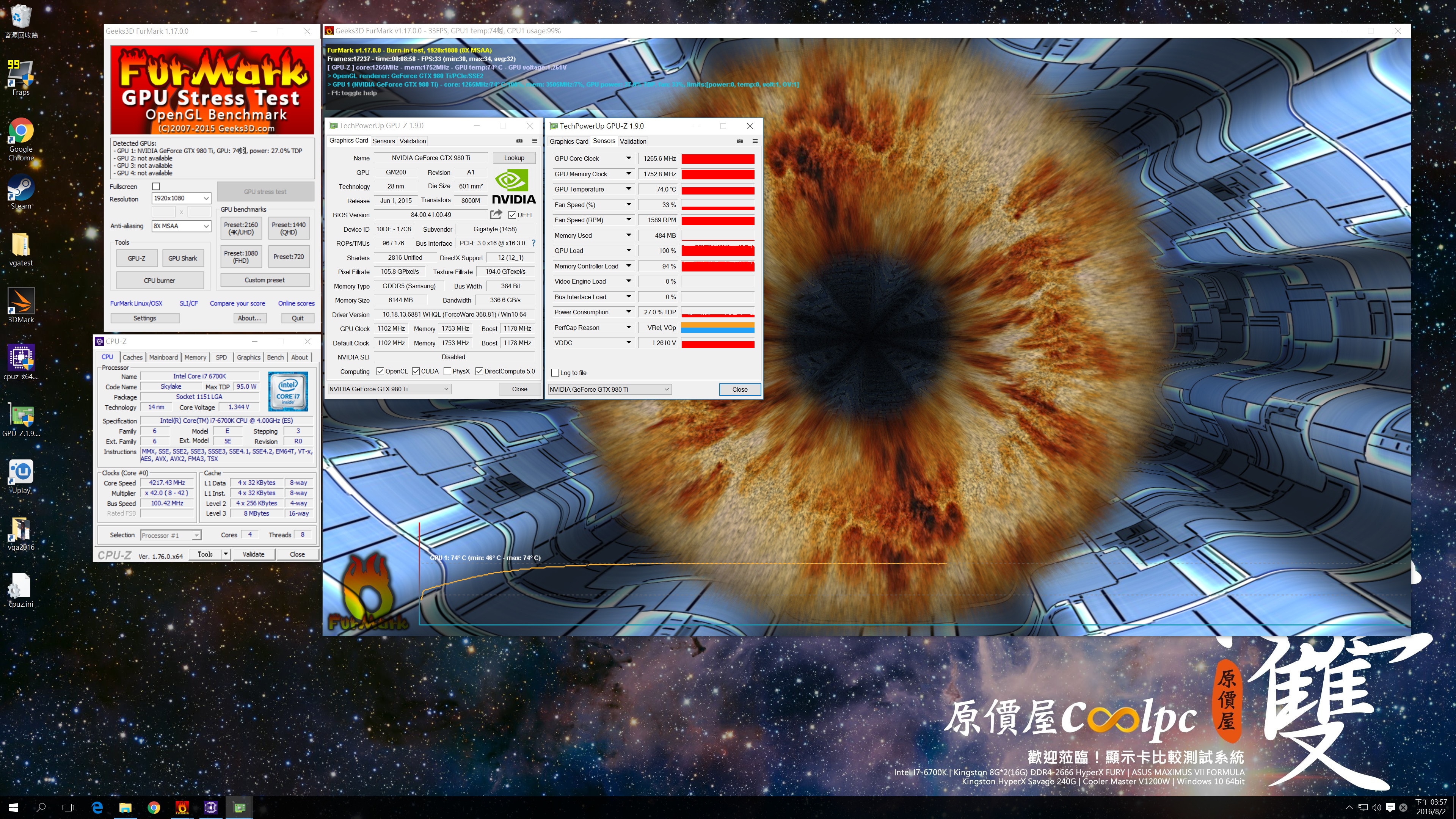
Task: Launch the Uplay desktop shortcut
Action: (x=21, y=477)
